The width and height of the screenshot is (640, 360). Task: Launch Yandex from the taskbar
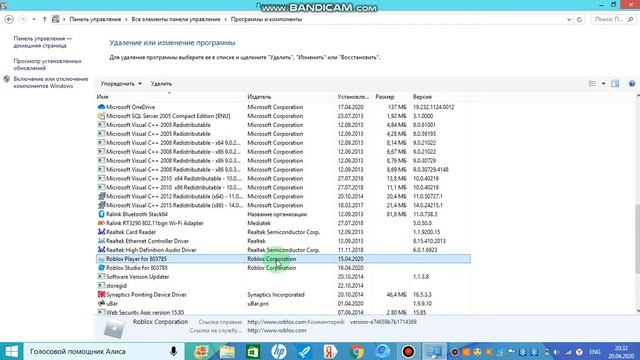[330, 351]
